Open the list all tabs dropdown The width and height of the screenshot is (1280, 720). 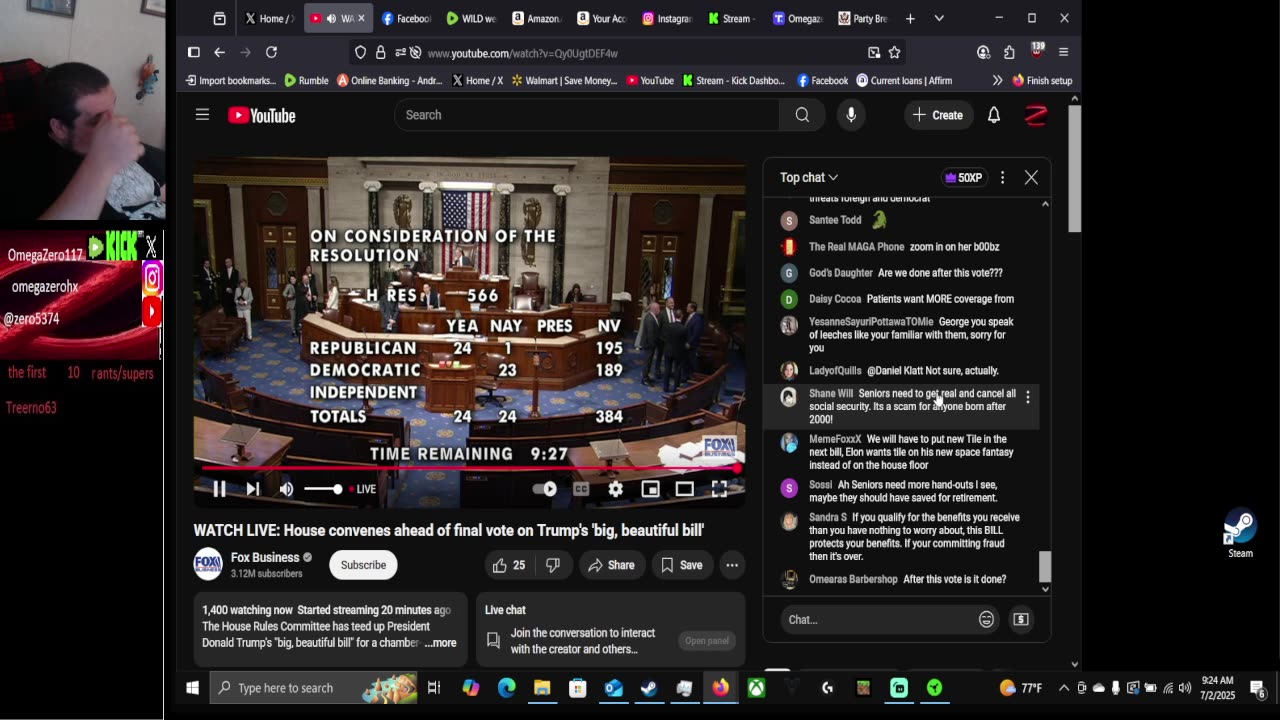pos(939,18)
